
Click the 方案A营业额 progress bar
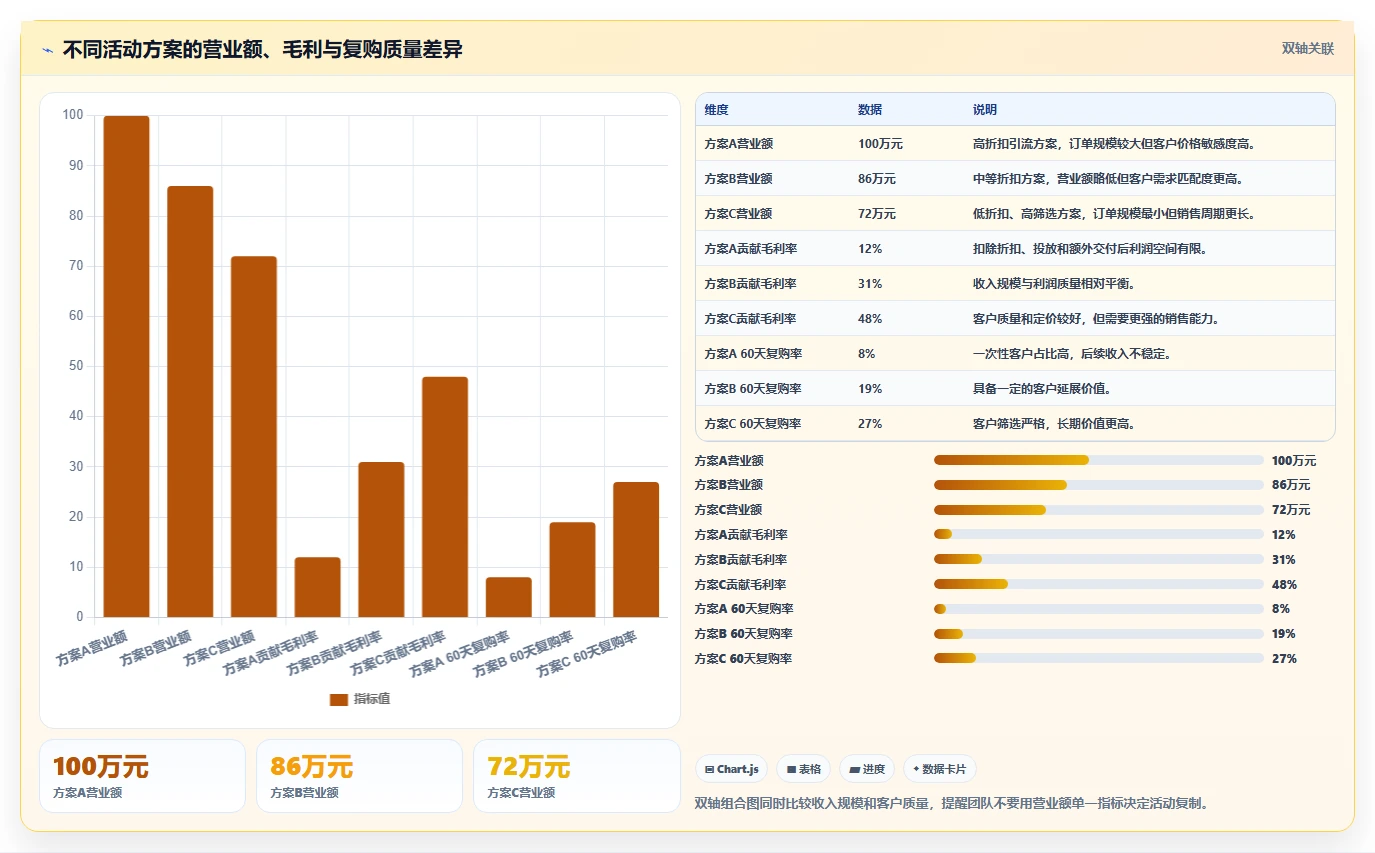tap(1099, 460)
